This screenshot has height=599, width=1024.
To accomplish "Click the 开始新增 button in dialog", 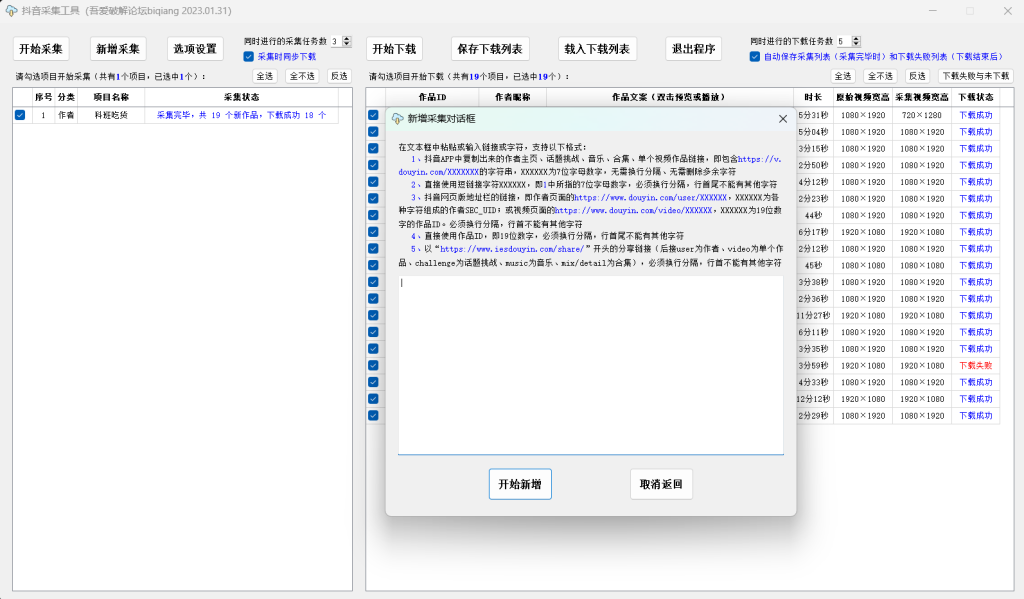I will 520,484.
